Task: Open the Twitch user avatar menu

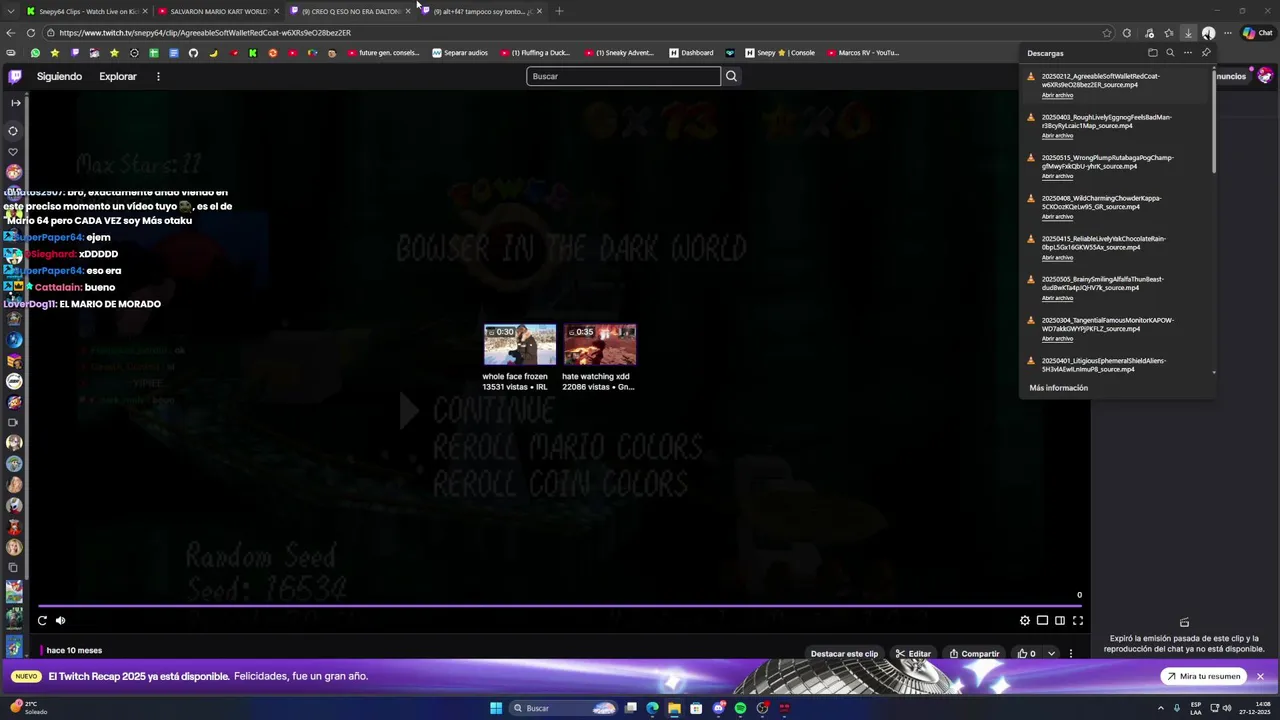Action: (x=1265, y=76)
